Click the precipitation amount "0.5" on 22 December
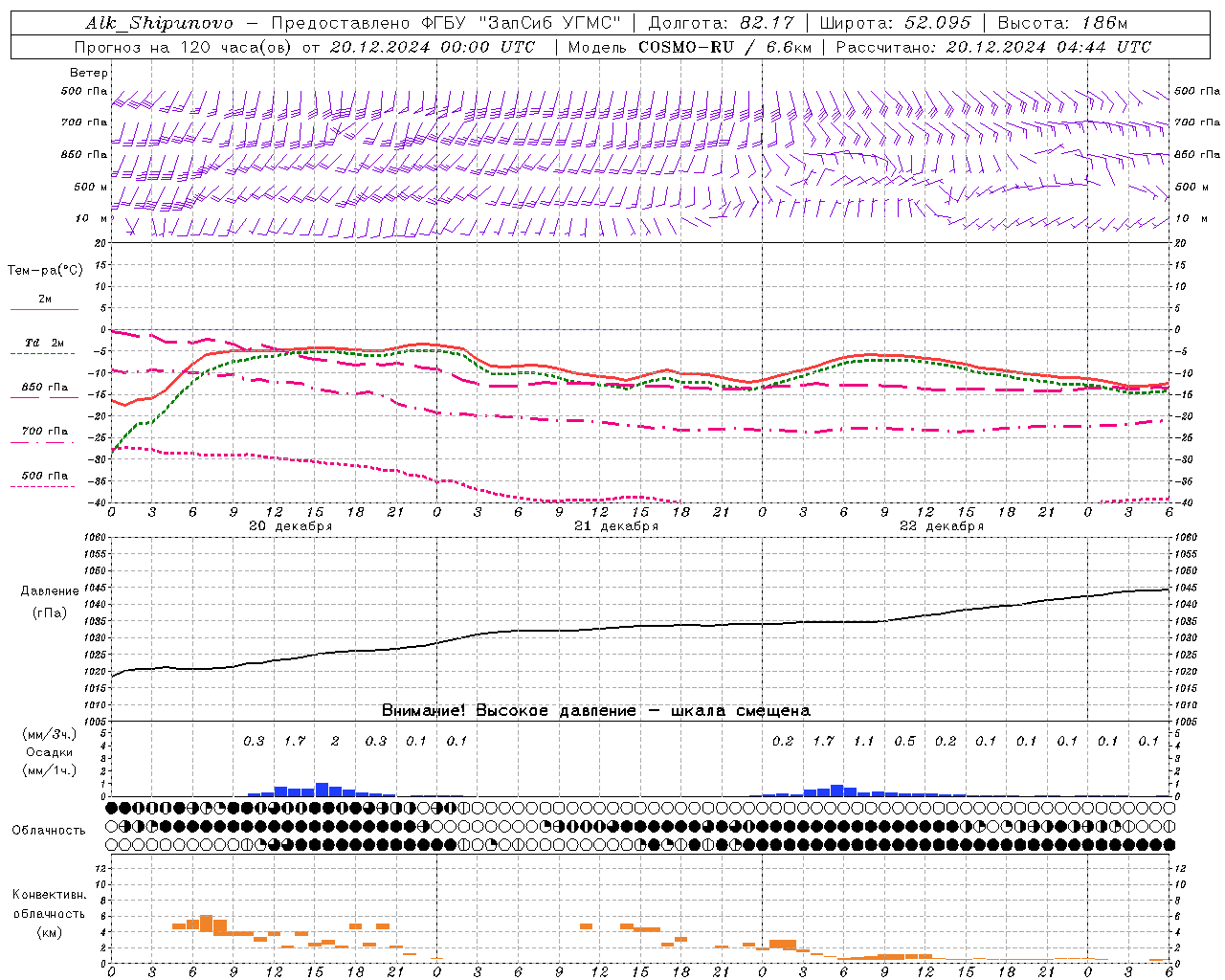 (904, 741)
